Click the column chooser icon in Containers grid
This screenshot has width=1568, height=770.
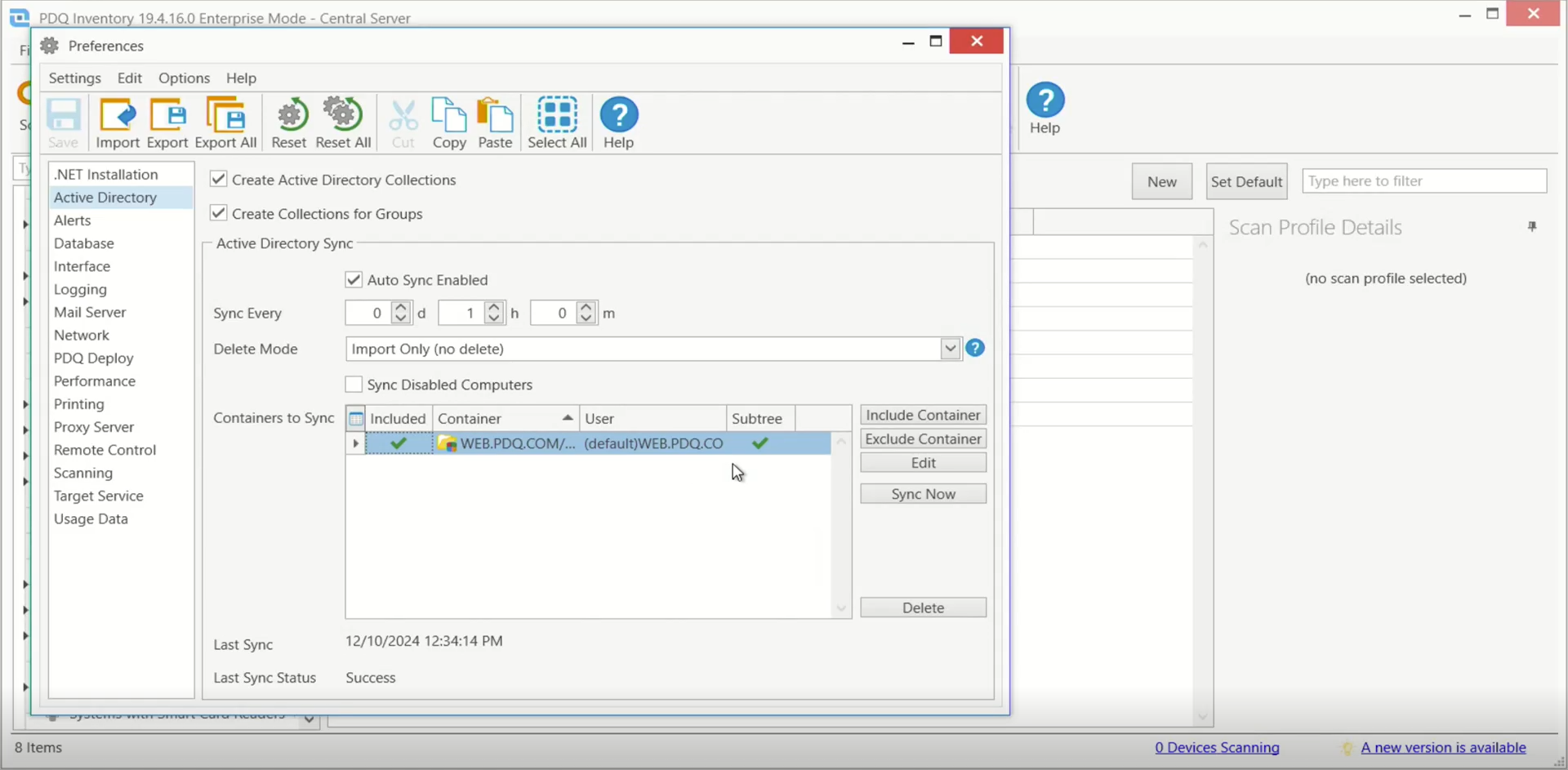[356, 419]
